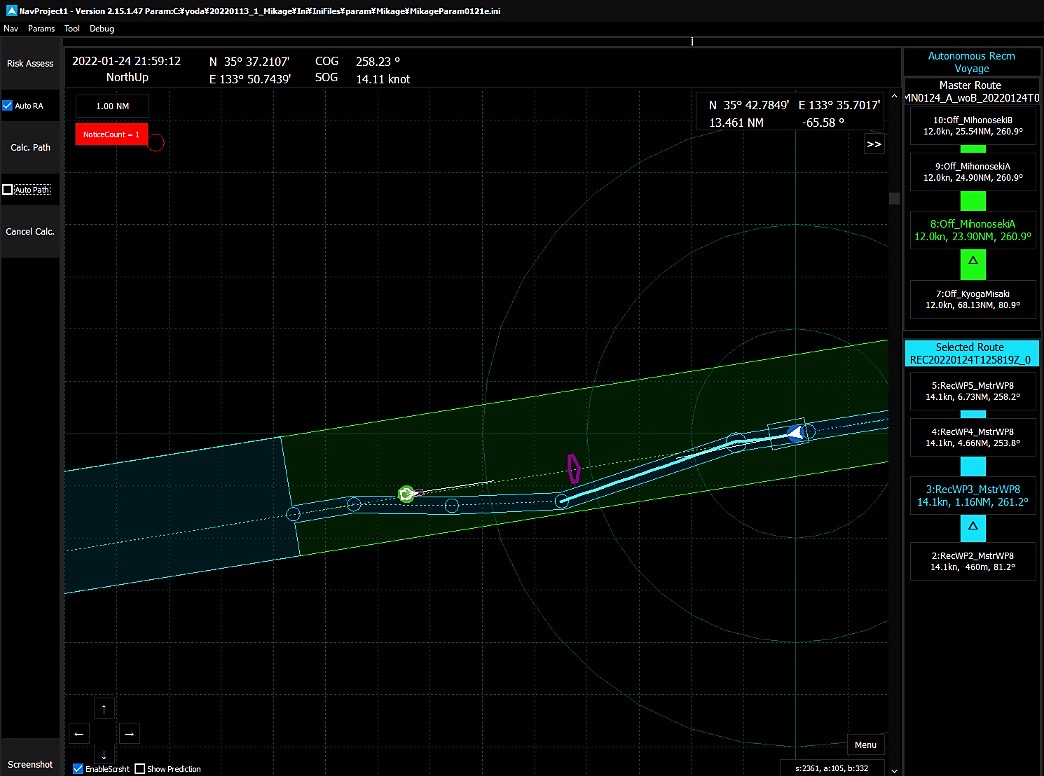Click the cyan leg bar between waypoints 4 and 3
Image resolution: width=1044 pixels, height=776 pixels.
(x=973, y=466)
